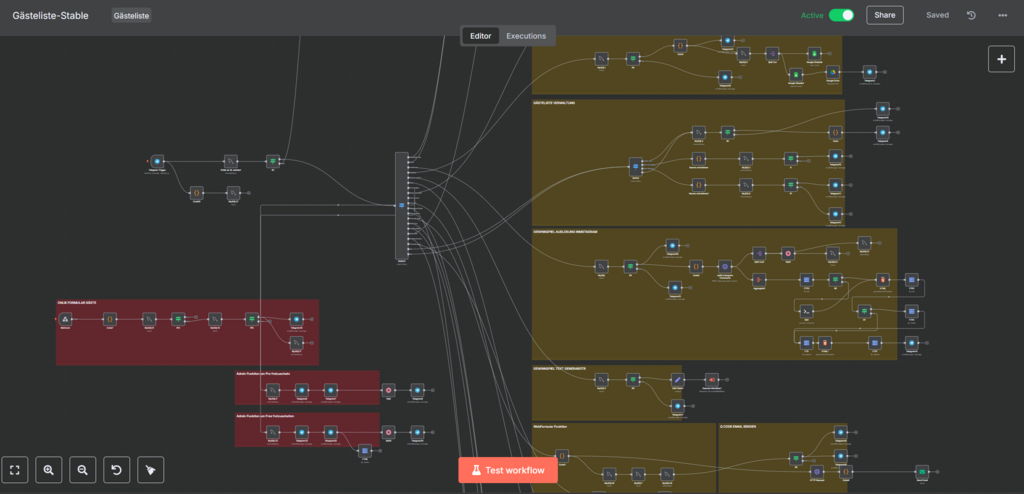Click the Share button

click(x=885, y=15)
